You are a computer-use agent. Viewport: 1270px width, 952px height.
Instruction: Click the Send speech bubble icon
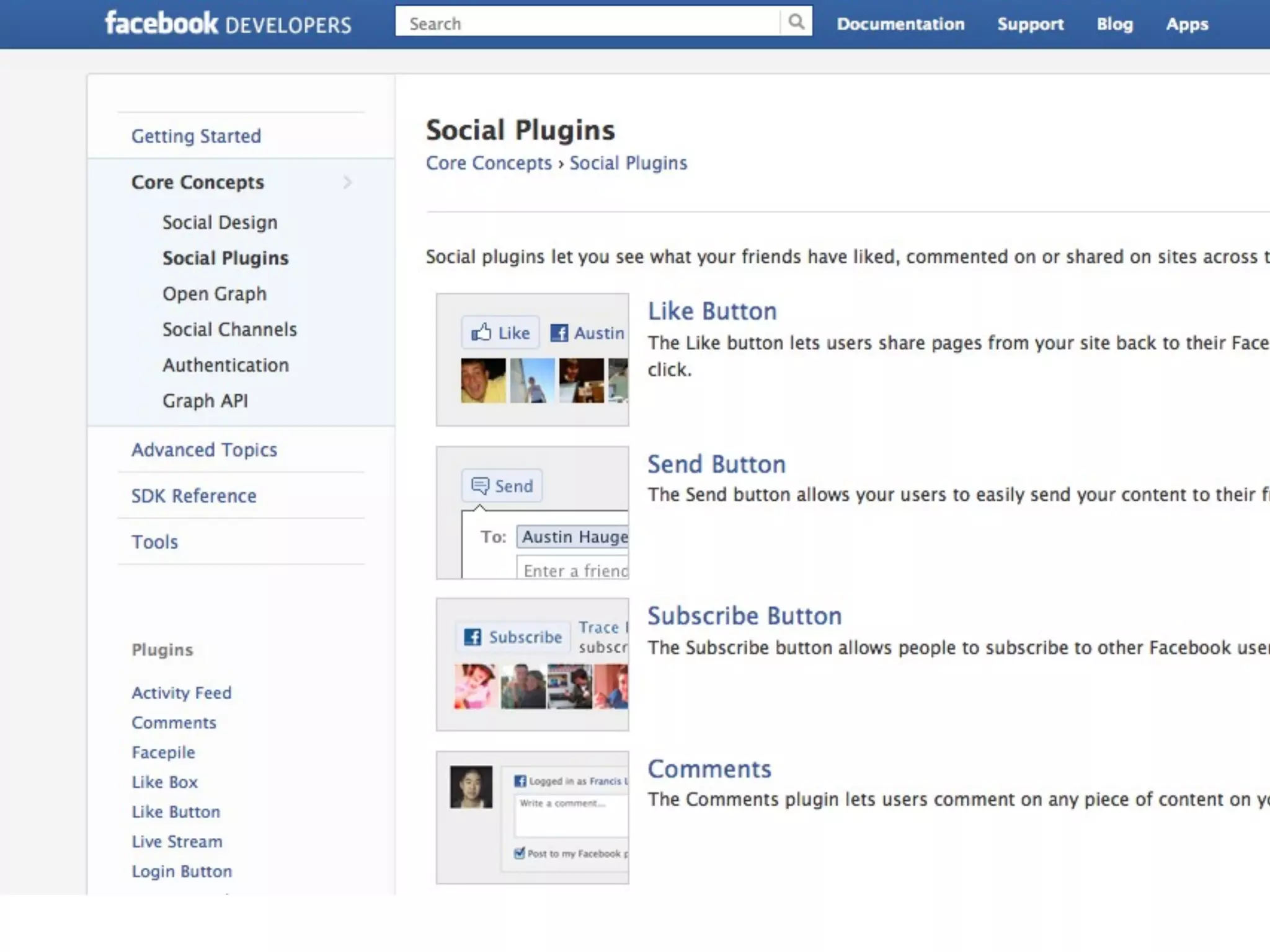tap(479, 485)
